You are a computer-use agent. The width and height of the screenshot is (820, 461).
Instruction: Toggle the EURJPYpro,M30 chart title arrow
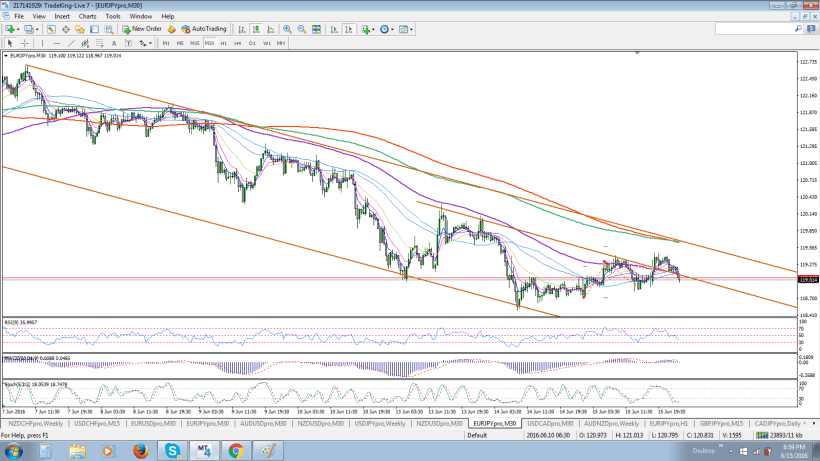coord(6,55)
